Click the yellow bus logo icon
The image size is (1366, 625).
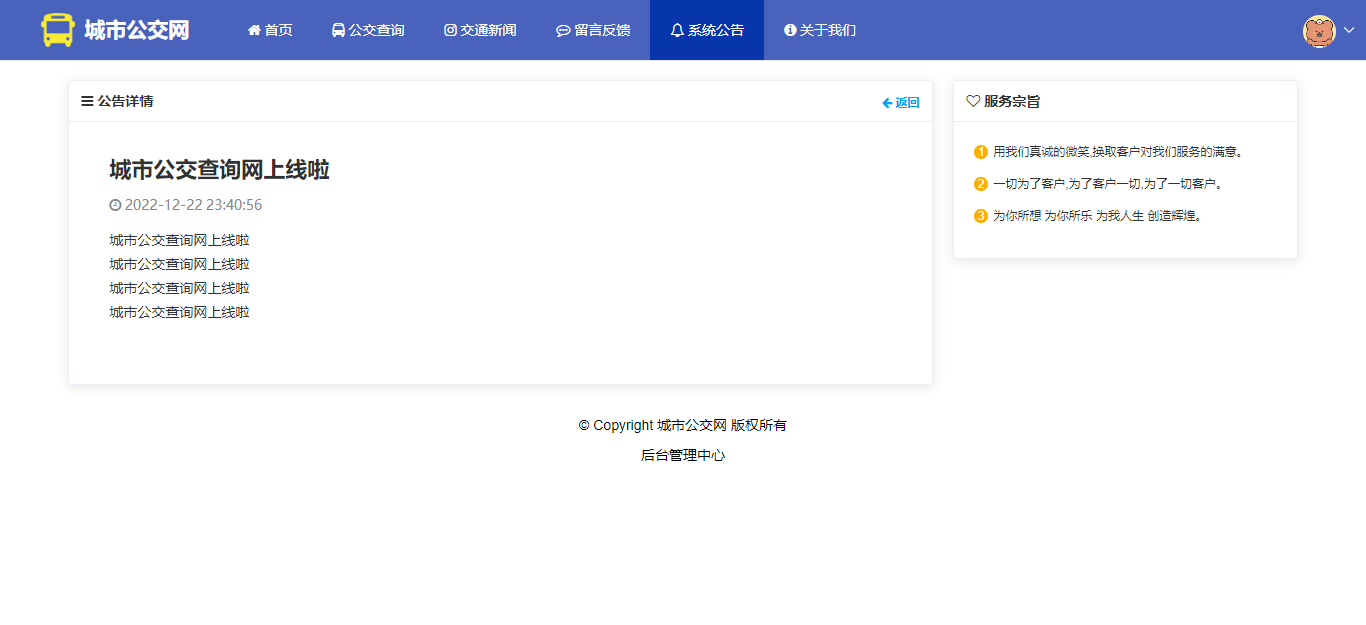pyautogui.click(x=58, y=30)
